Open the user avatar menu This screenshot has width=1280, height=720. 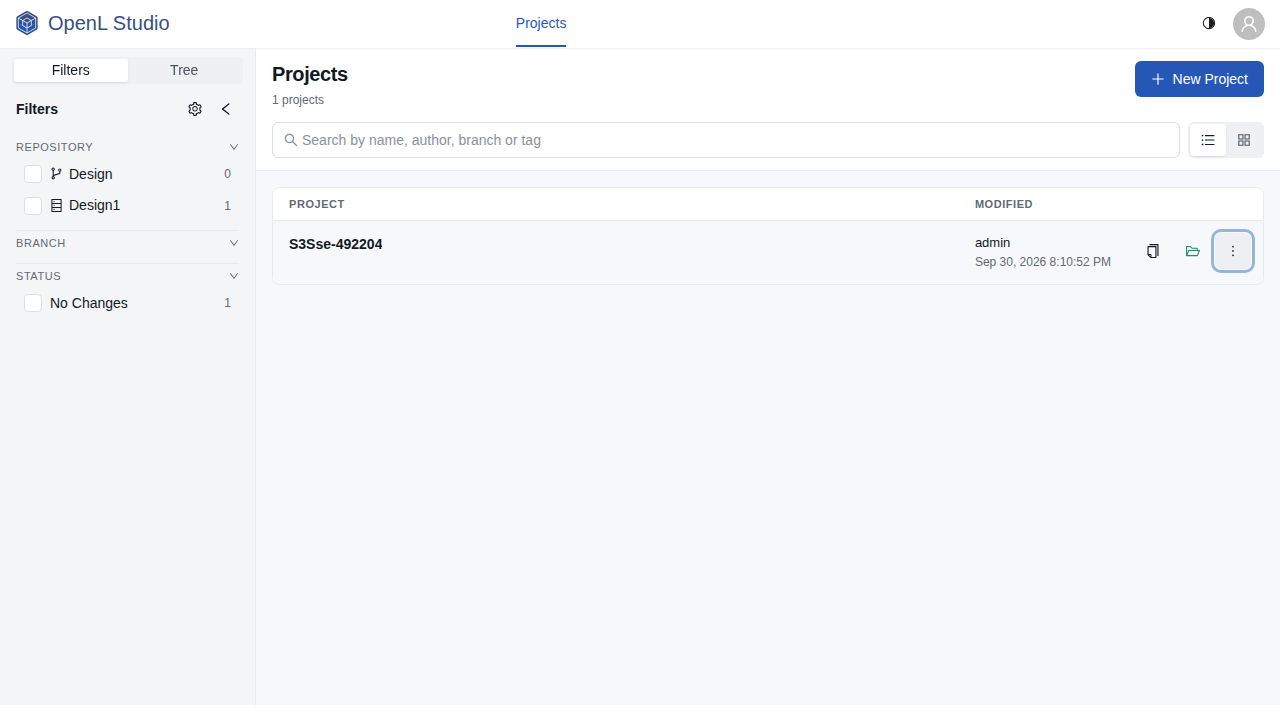[x=1249, y=24]
